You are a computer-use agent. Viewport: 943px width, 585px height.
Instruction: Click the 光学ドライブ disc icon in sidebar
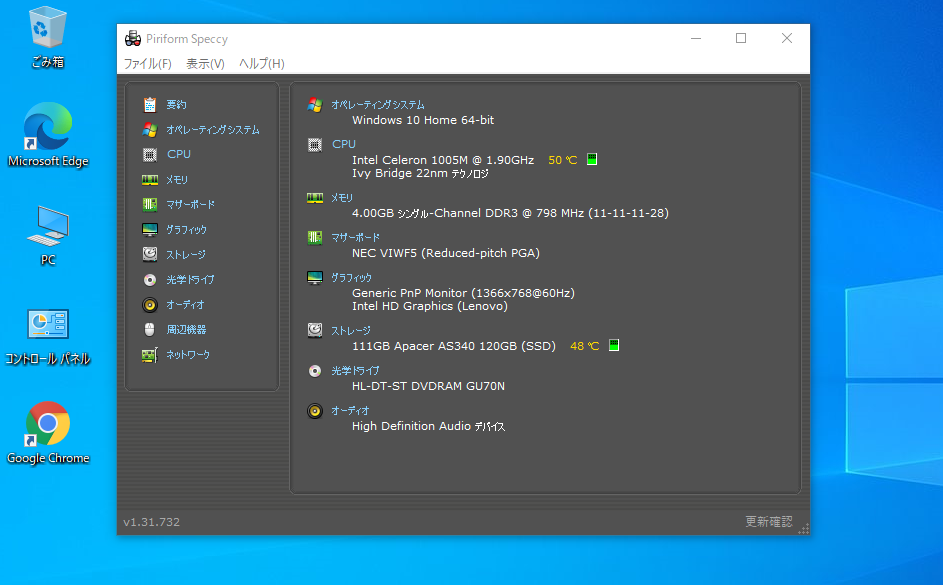[150, 280]
